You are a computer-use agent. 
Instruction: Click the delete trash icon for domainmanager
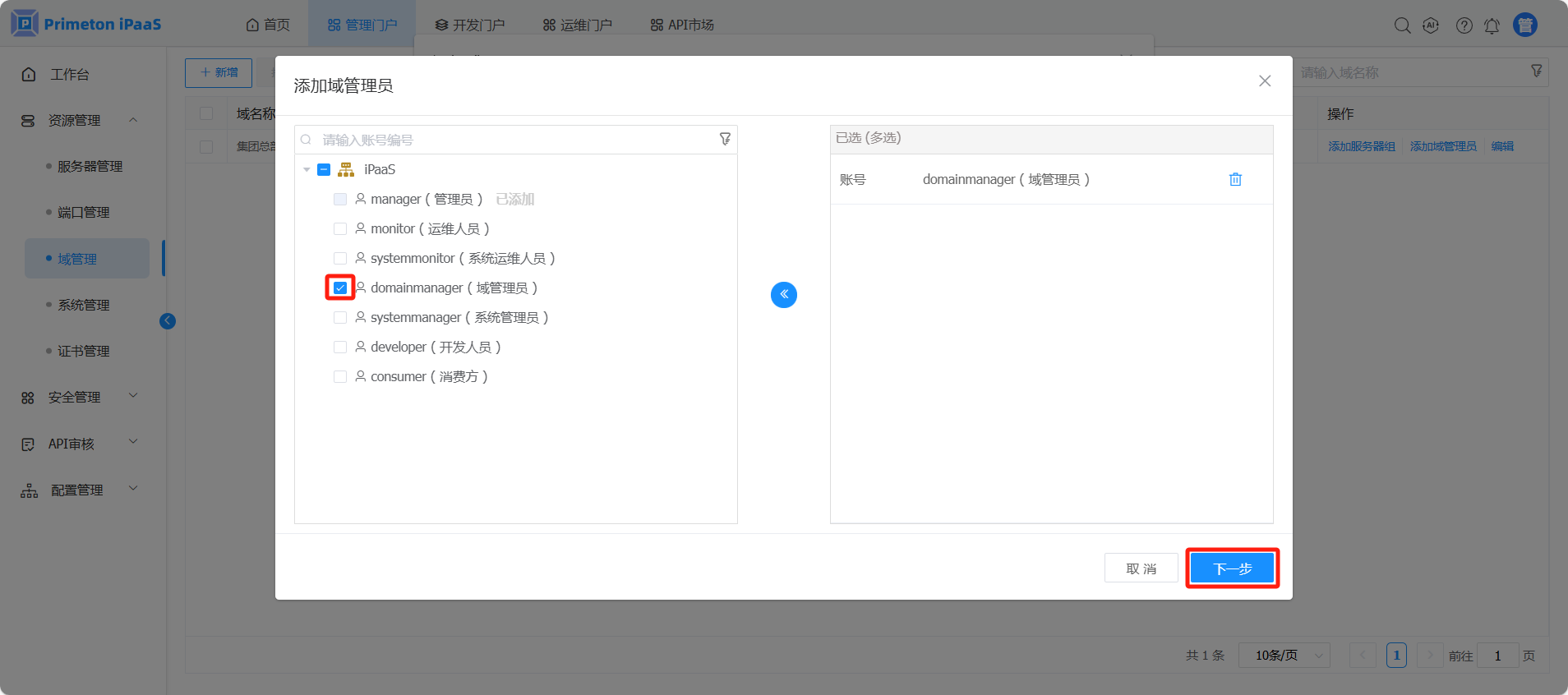coord(1234,179)
